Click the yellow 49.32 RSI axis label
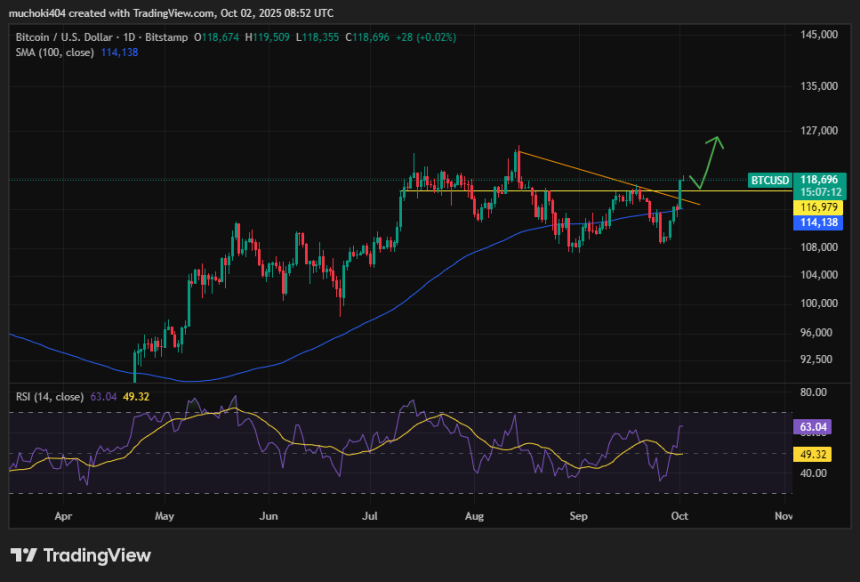Viewport: 860px width, 582px height. 811,454
